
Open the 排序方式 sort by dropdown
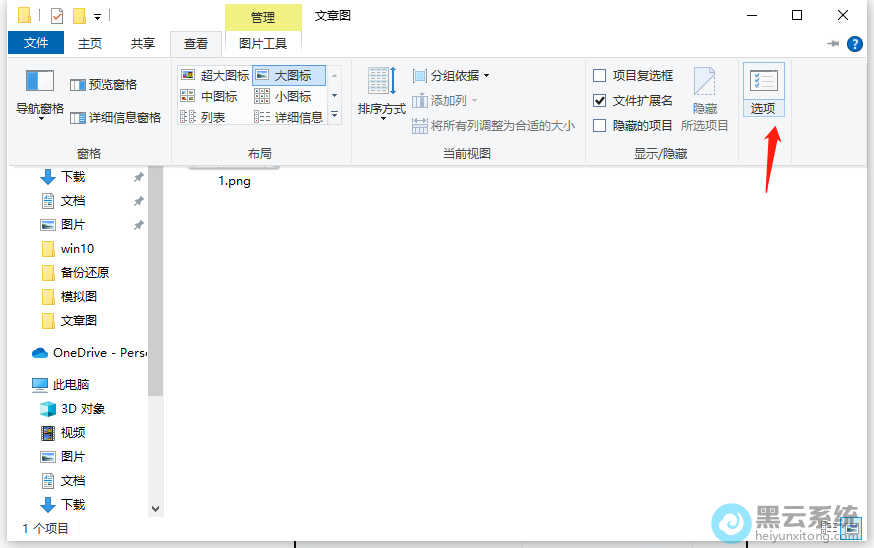tap(382, 96)
